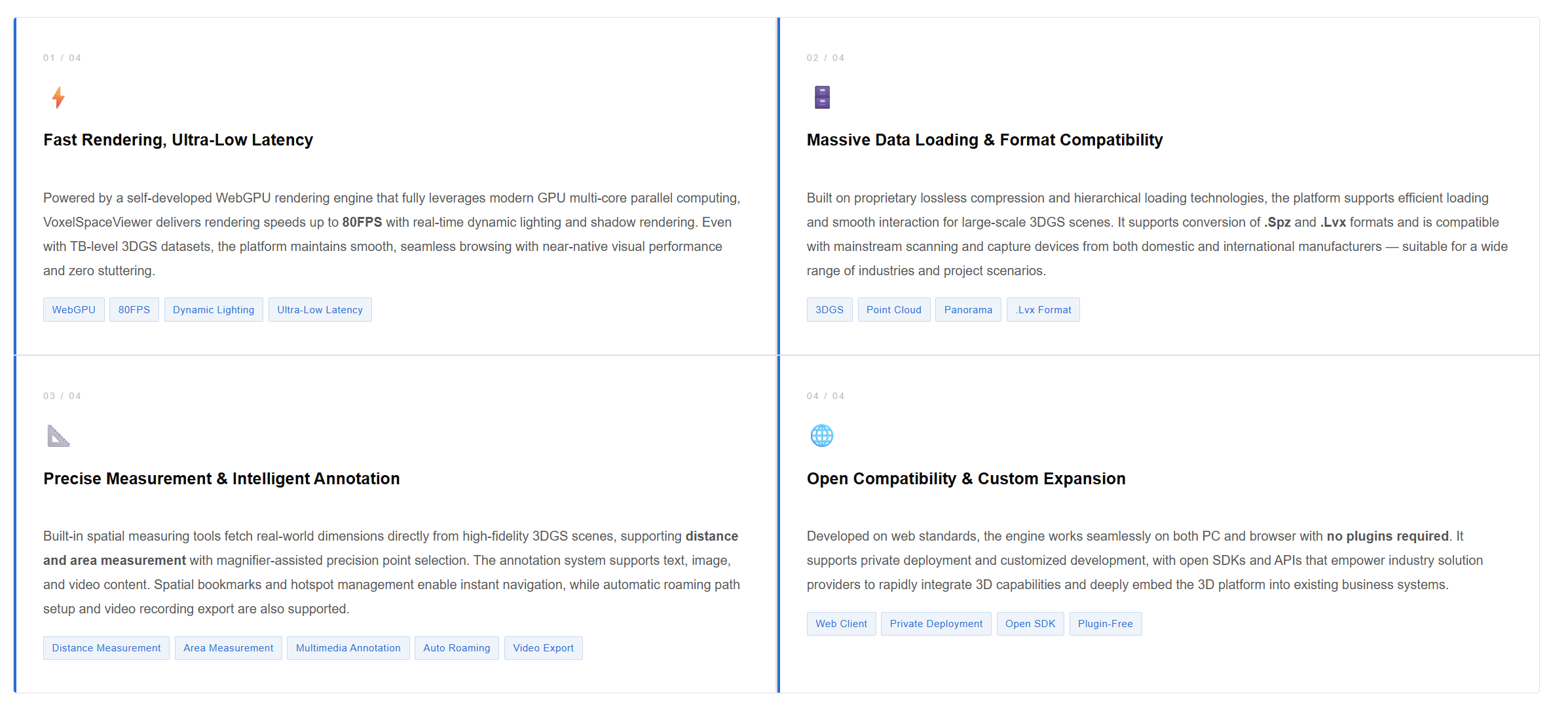Select the Area Measurement tag
This screenshot has width=1568, height=711.
229,648
